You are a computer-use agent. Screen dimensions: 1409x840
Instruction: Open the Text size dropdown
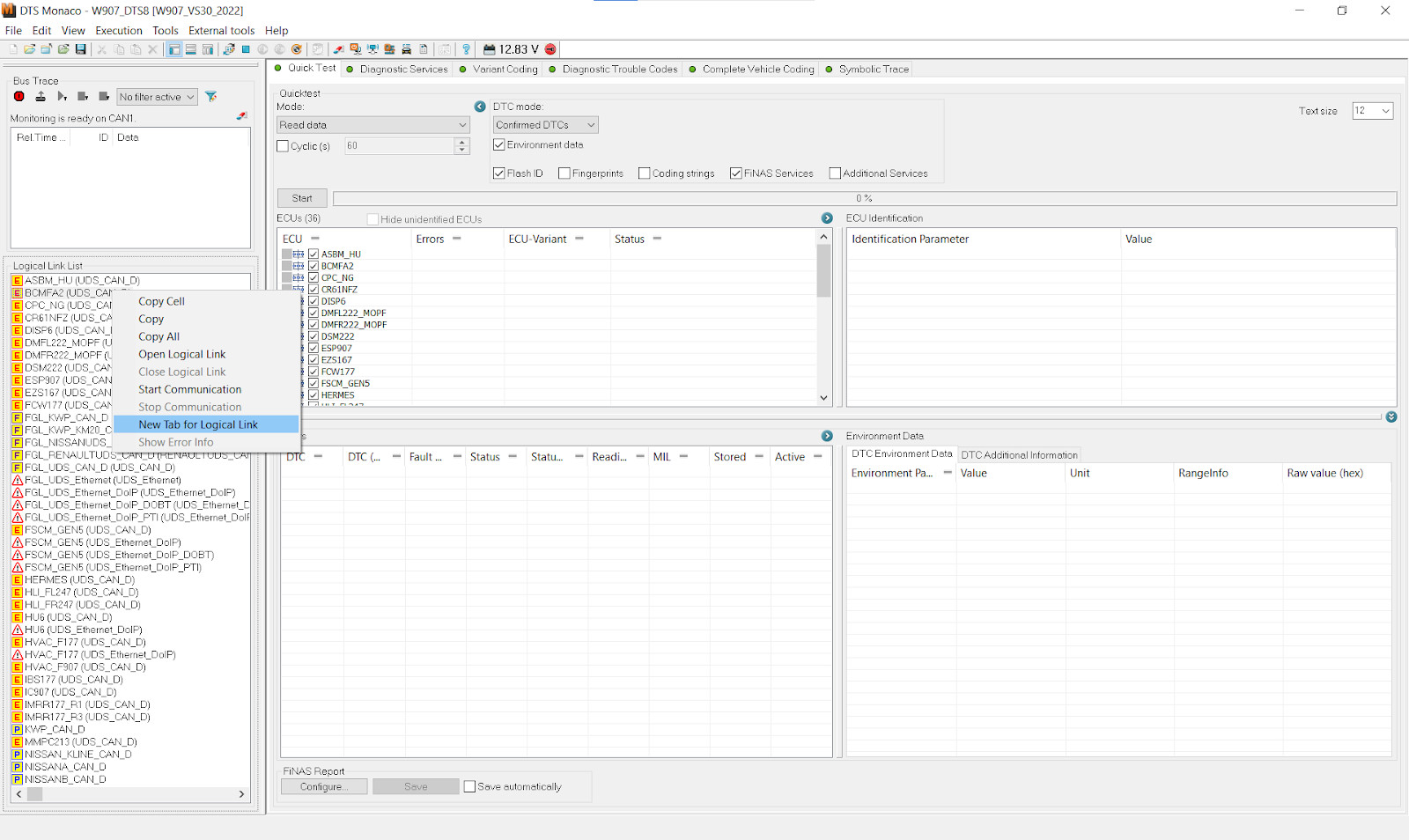(x=1372, y=110)
